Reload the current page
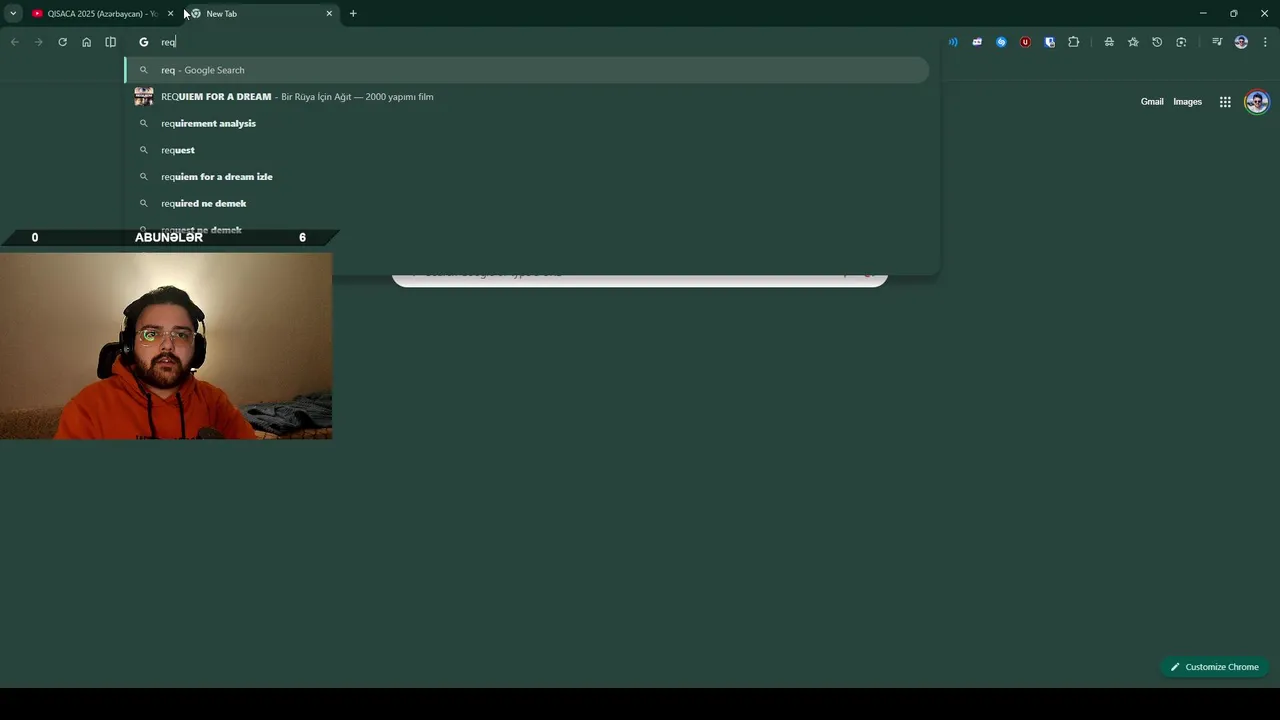The height and width of the screenshot is (720, 1280). pos(62,42)
